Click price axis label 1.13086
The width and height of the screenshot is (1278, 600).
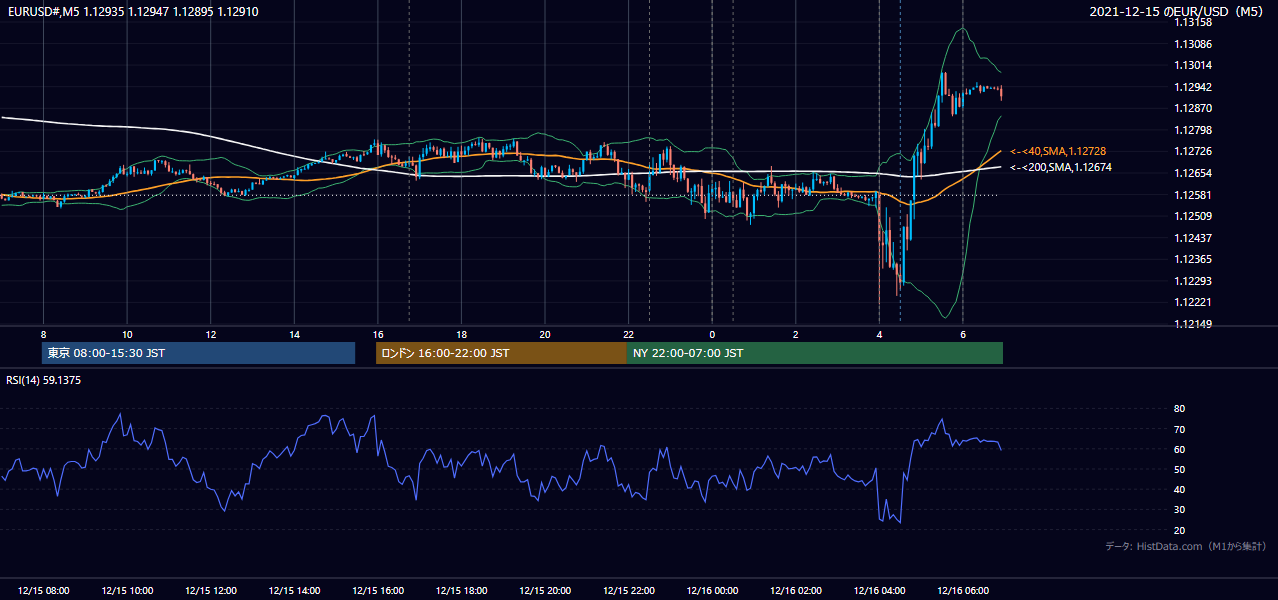(x=1193, y=44)
